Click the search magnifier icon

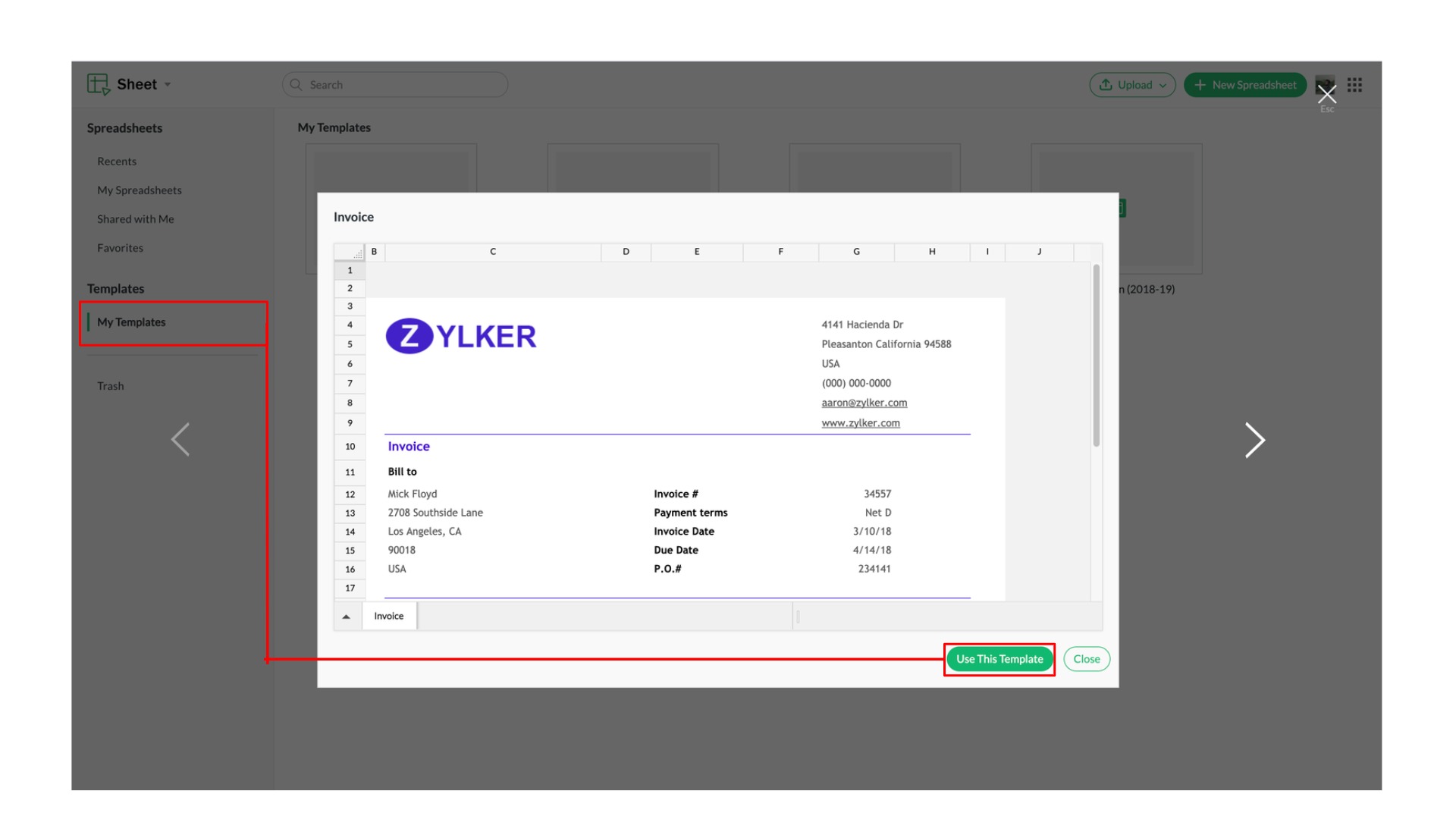pyautogui.click(x=297, y=85)
